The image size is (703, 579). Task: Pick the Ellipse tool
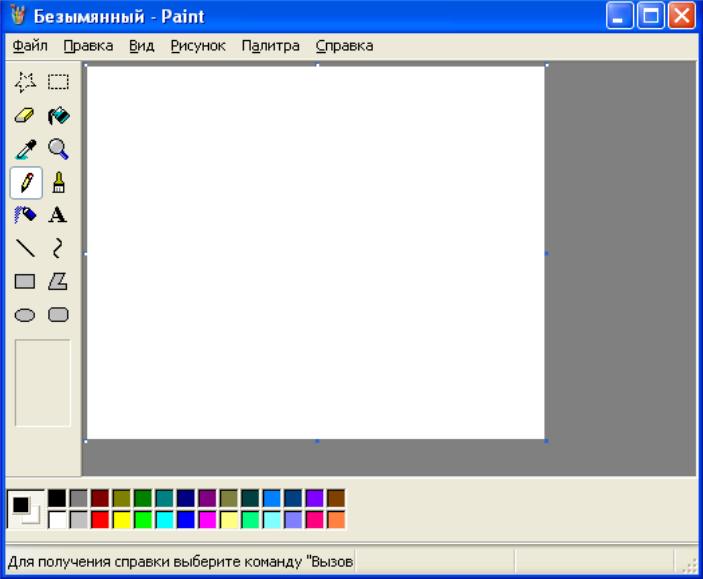click(25, 315)
